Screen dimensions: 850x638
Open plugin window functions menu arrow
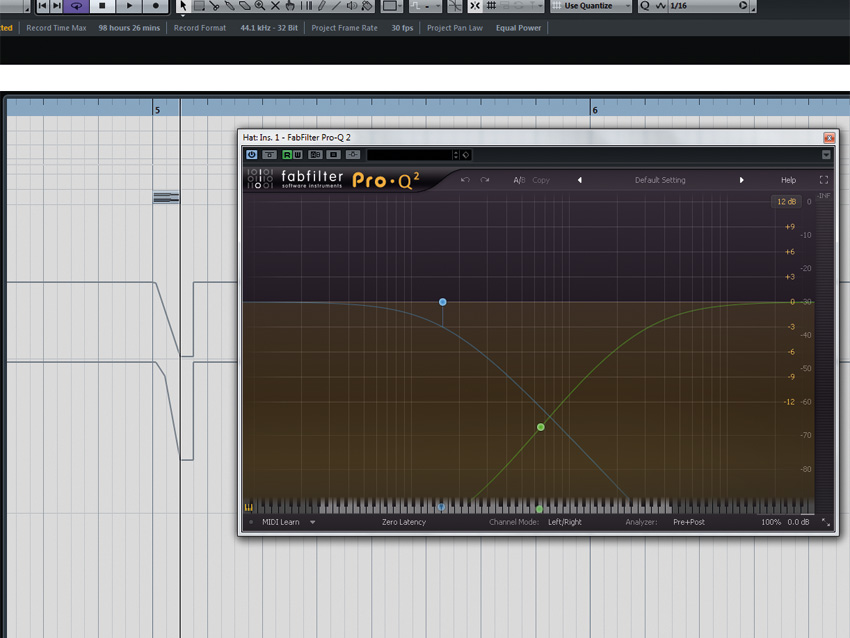(x=826, y=155)
